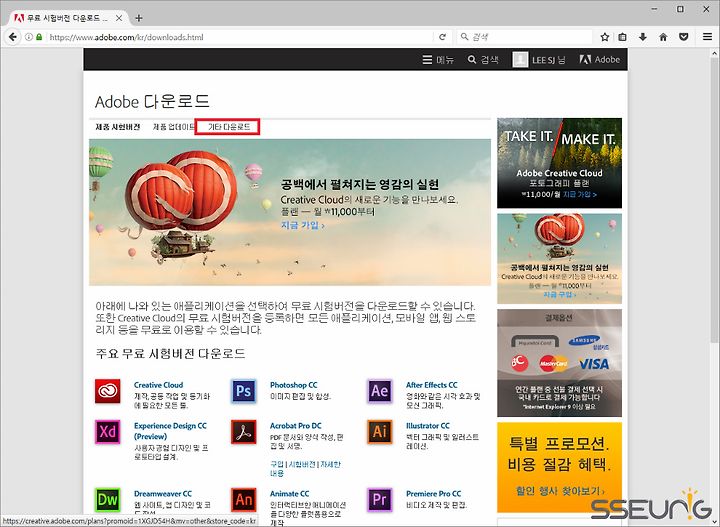
Task: Open the LEE SJ 님 account profile
Action: click(x=539, y=60)
